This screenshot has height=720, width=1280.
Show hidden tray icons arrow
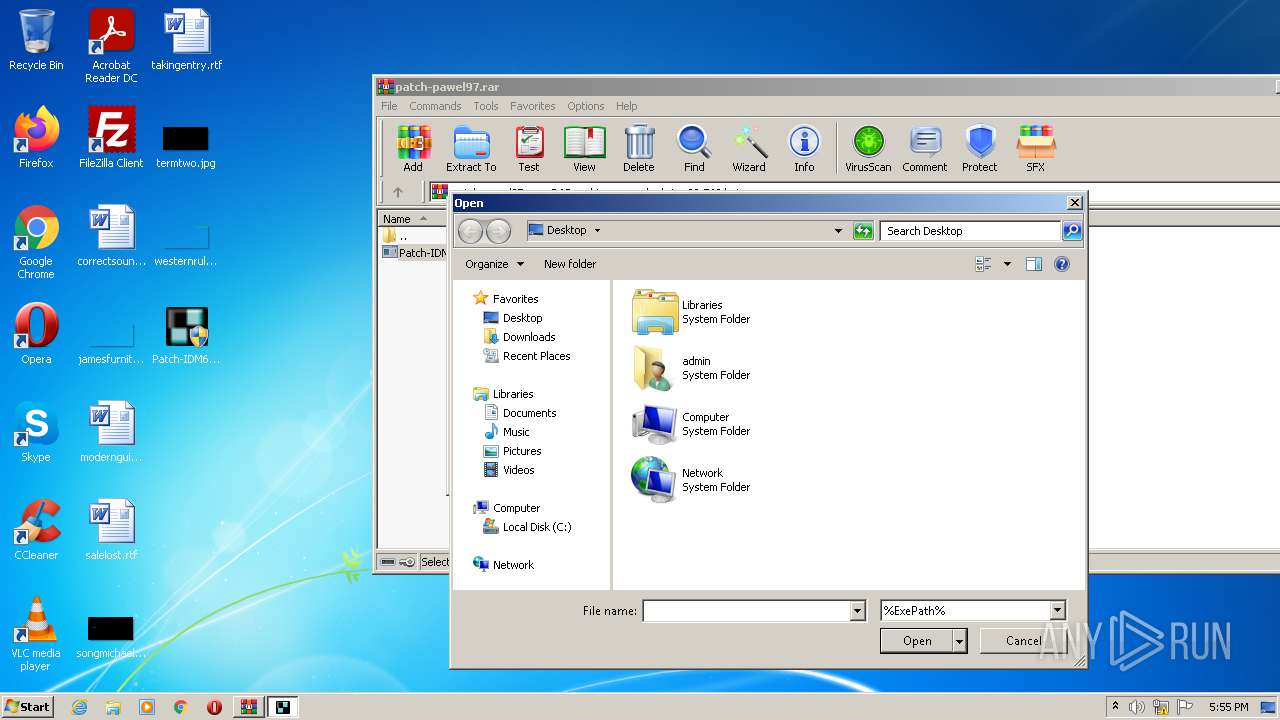(x=1115, y=707)
